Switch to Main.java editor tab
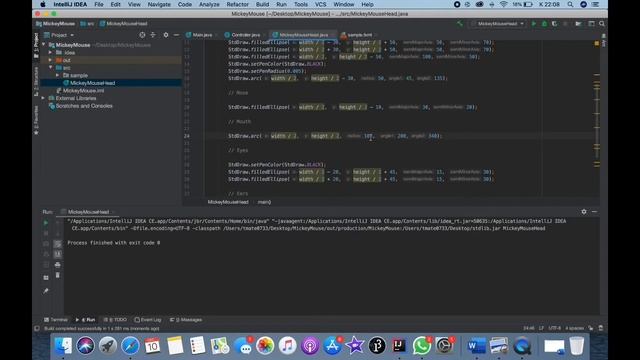The width and height of the screenshot is (640, 360). pos(199,35)
